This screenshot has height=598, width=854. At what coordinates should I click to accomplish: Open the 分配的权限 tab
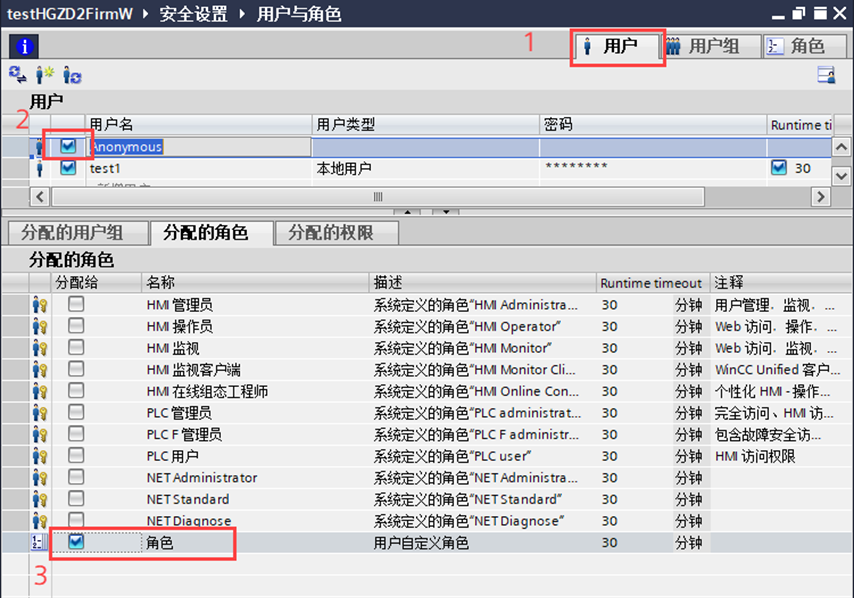[331, 232]
